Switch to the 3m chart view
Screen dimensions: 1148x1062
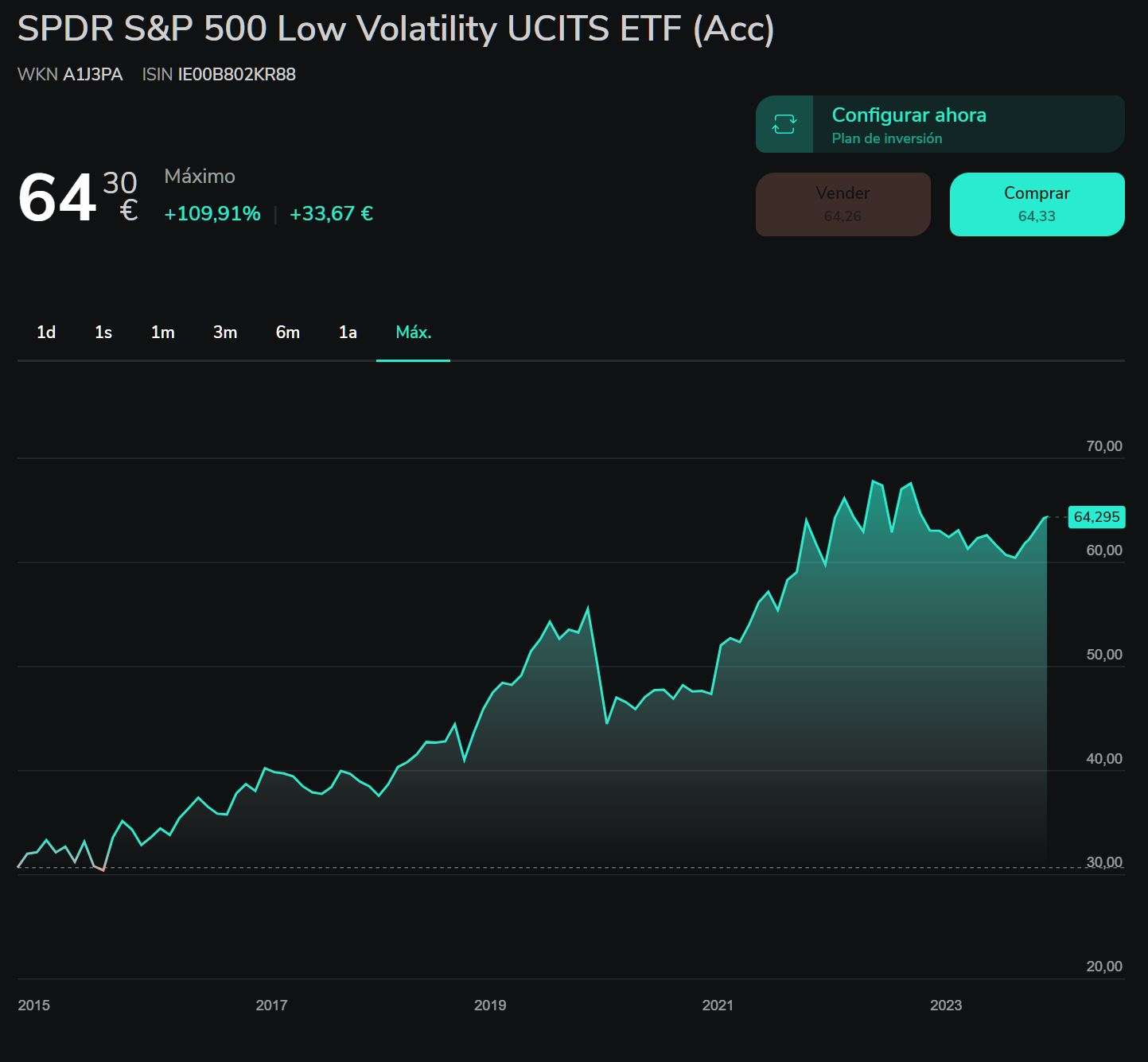pos(224,333)
